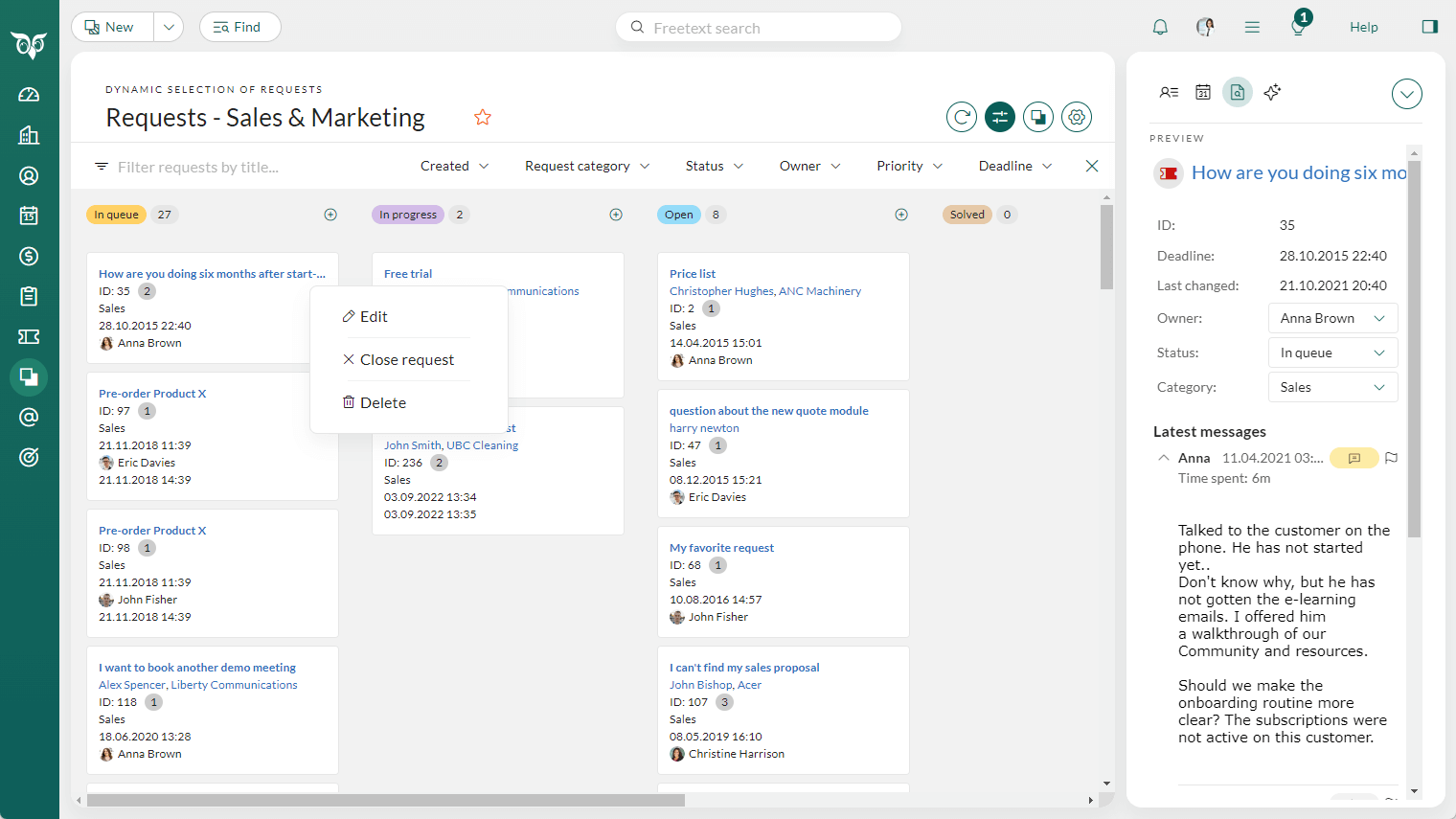Select the Requests ticket icon in the sidebar
The height and width of the screenshot is (819, 1456).
[x=29, y=336]
